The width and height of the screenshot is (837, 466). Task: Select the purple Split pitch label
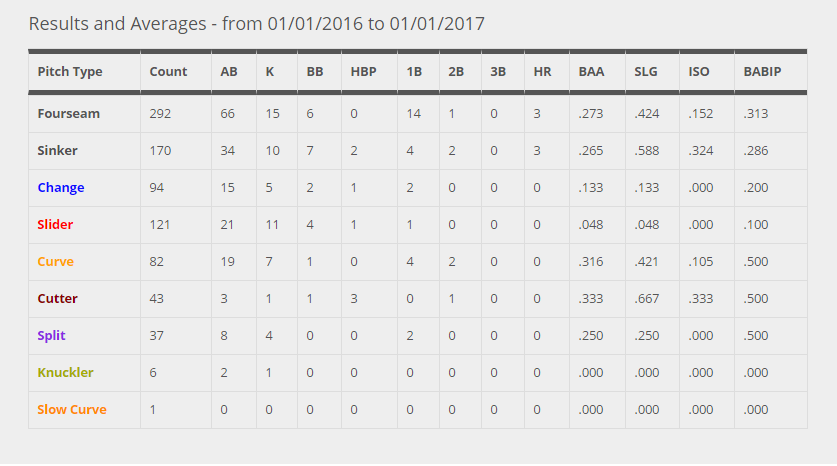pyautogui.click(x=51, y=335)
